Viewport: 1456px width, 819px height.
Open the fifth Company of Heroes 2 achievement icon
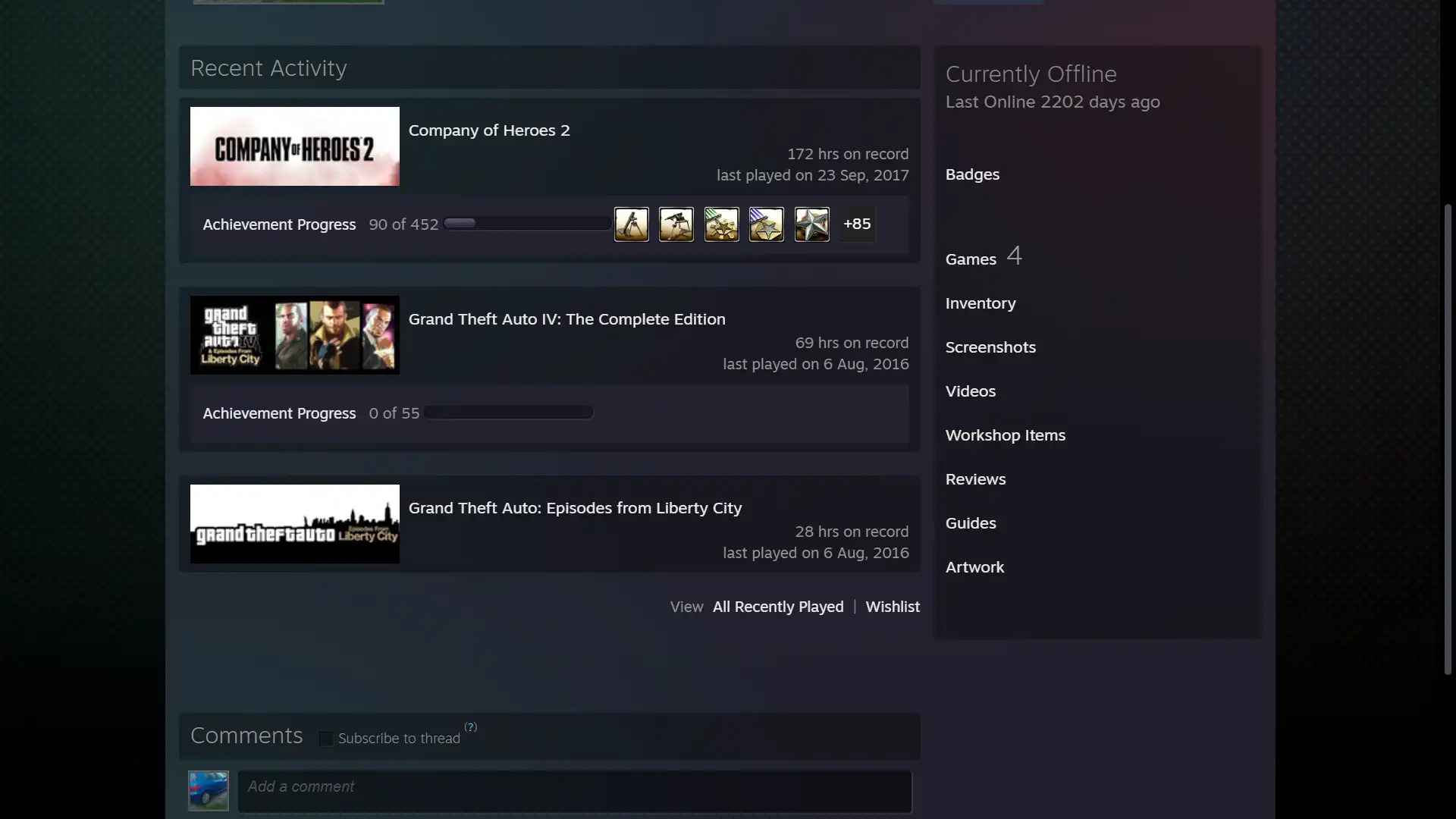[811, 224]
